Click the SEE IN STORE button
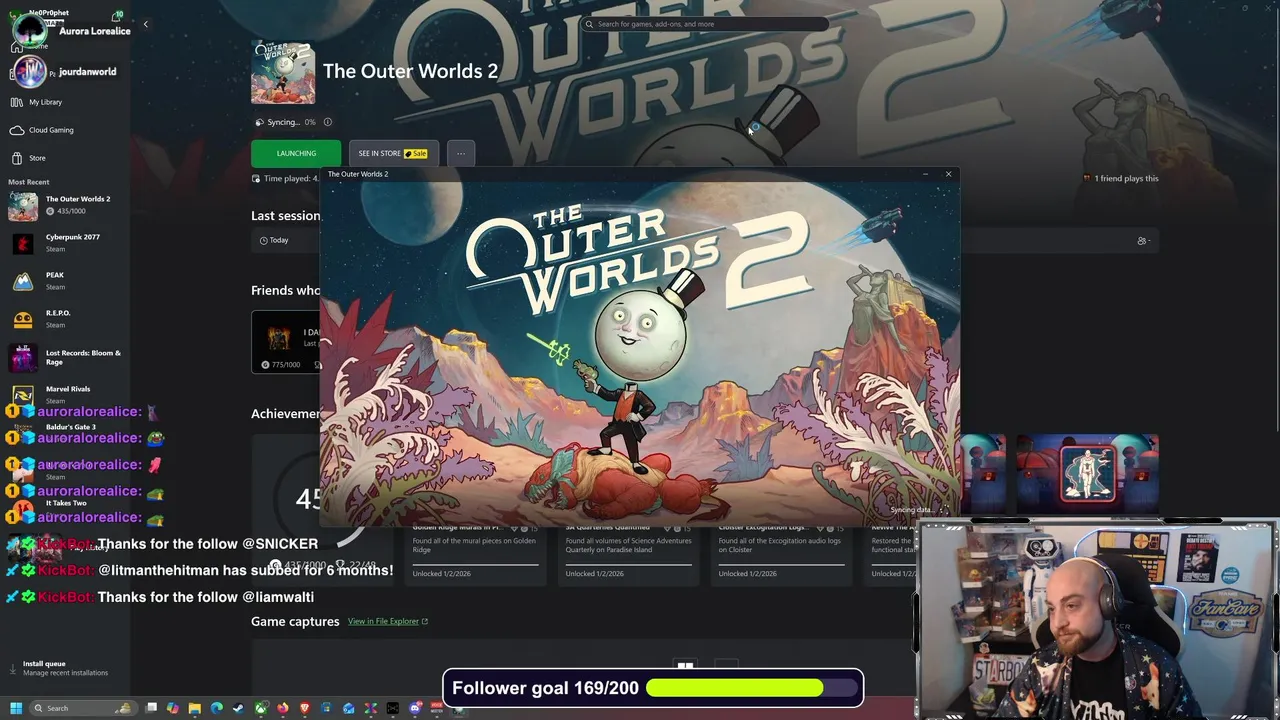1280x720 pixels. (x=393, y=153)
